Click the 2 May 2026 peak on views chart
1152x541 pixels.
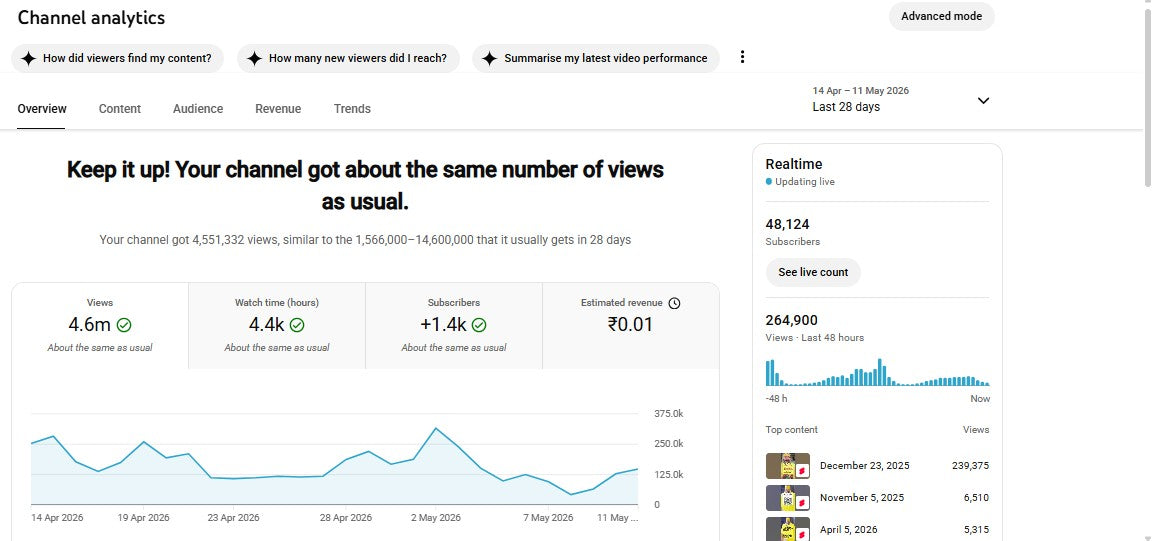[436, 428]
